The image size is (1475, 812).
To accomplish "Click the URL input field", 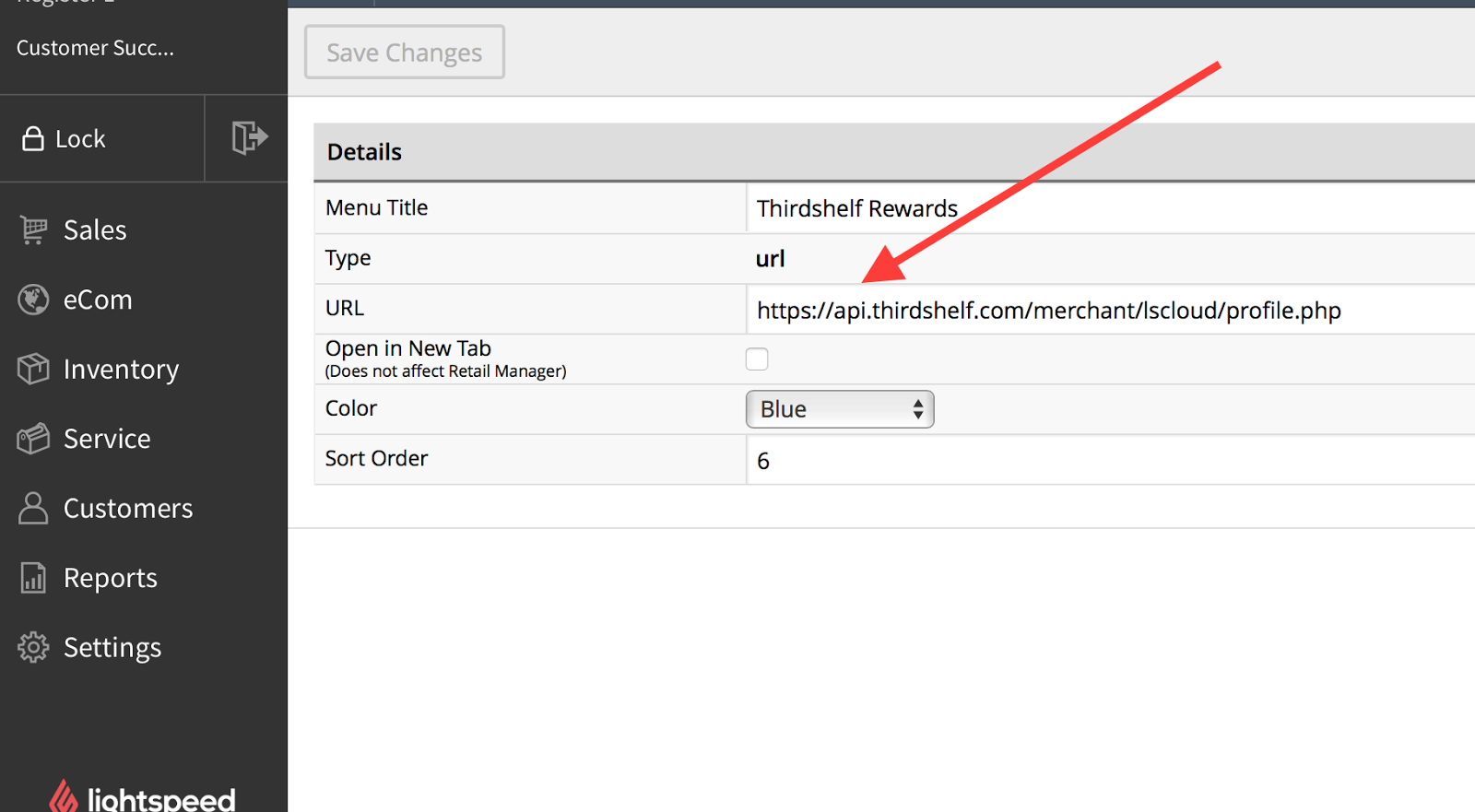I will [x=1111, y=310].
